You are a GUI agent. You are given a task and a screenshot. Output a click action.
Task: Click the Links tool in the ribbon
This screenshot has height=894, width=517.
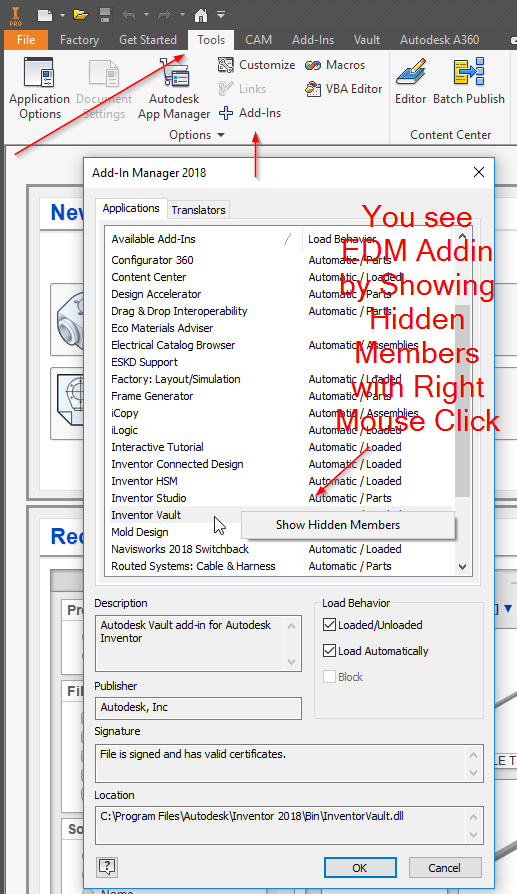242,88
